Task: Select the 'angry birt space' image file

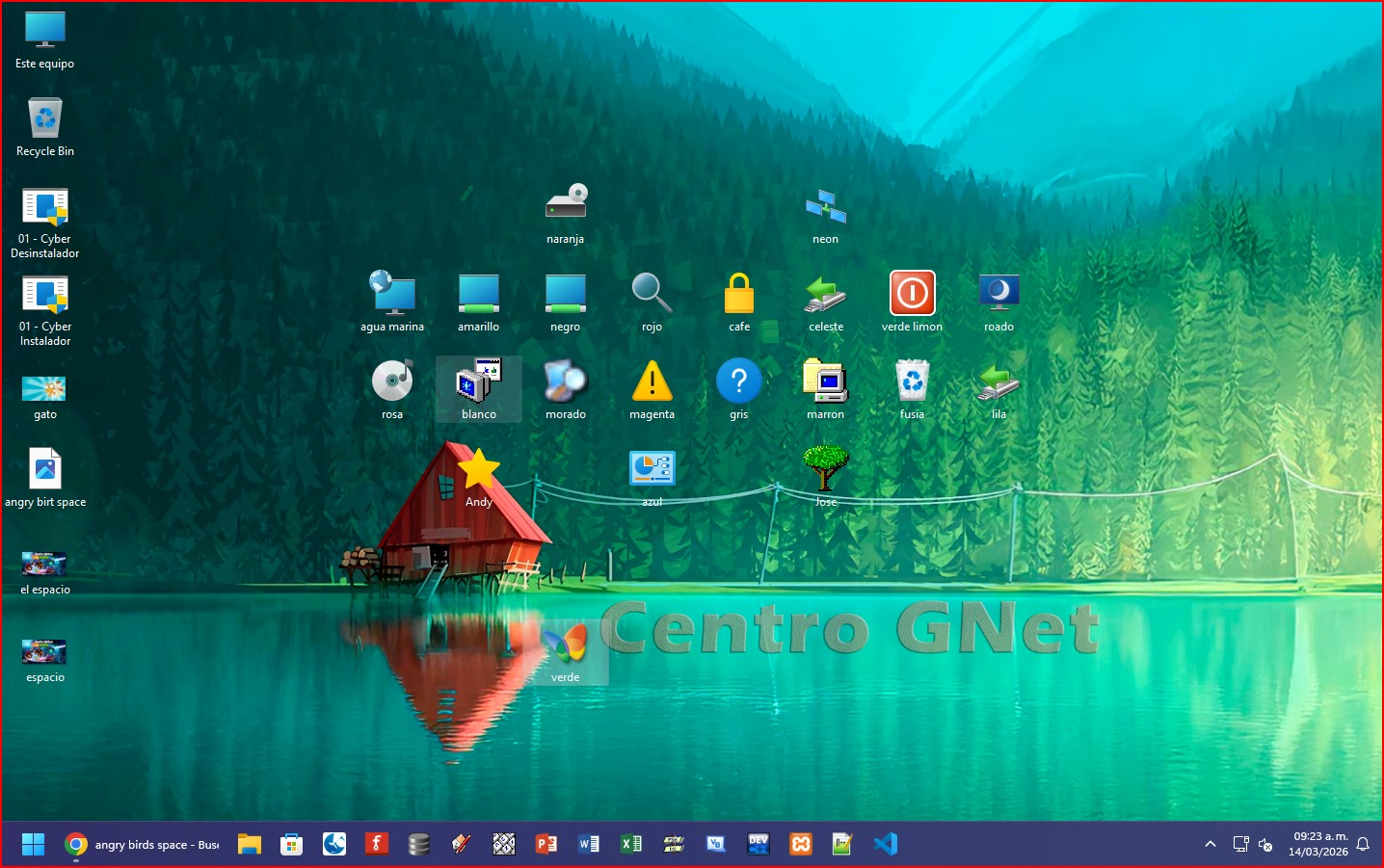Action: click(45, 469)
